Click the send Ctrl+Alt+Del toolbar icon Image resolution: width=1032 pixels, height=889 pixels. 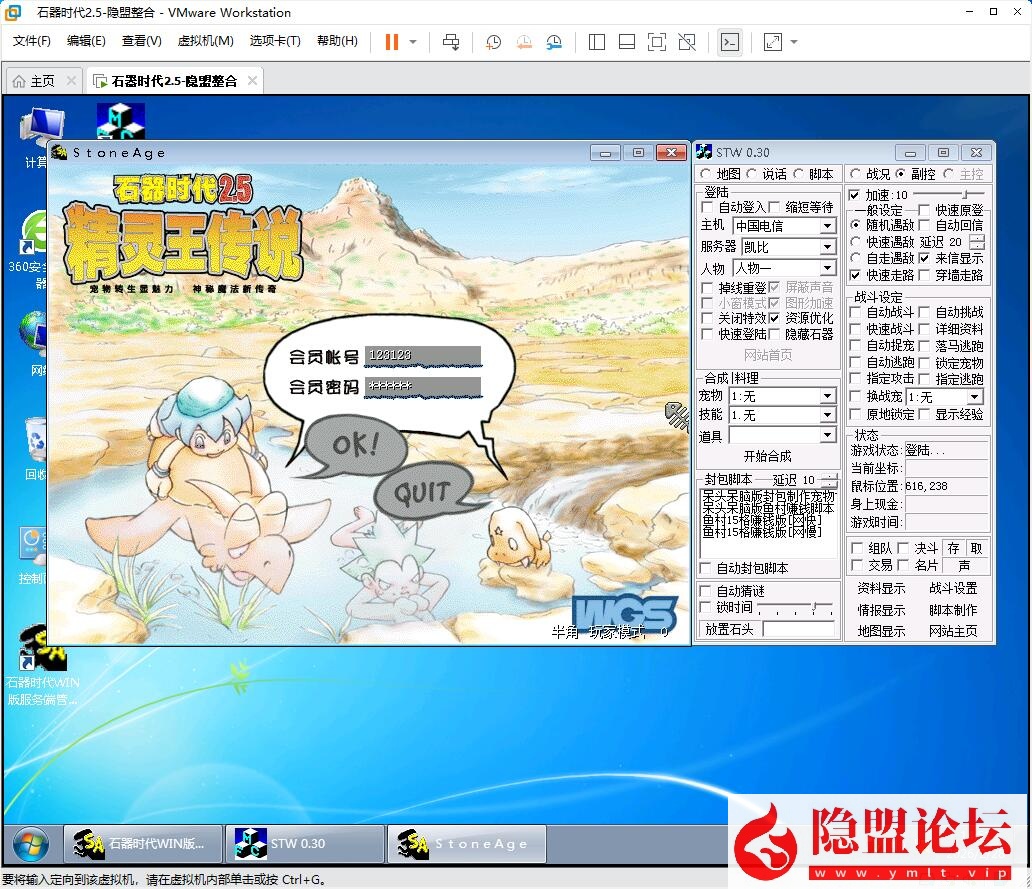pyautogui.click(x=451, y=42)
